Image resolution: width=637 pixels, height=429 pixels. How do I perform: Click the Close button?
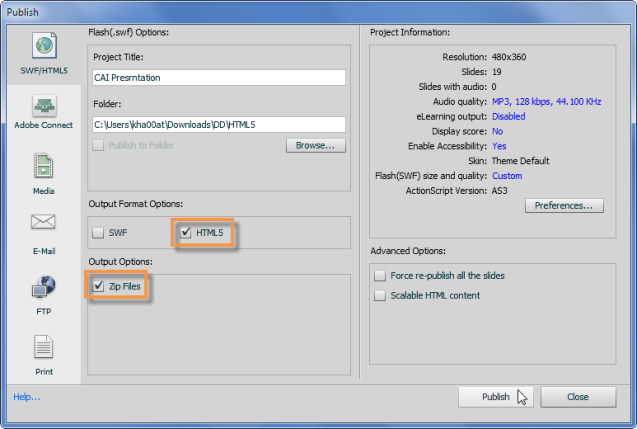578,397
